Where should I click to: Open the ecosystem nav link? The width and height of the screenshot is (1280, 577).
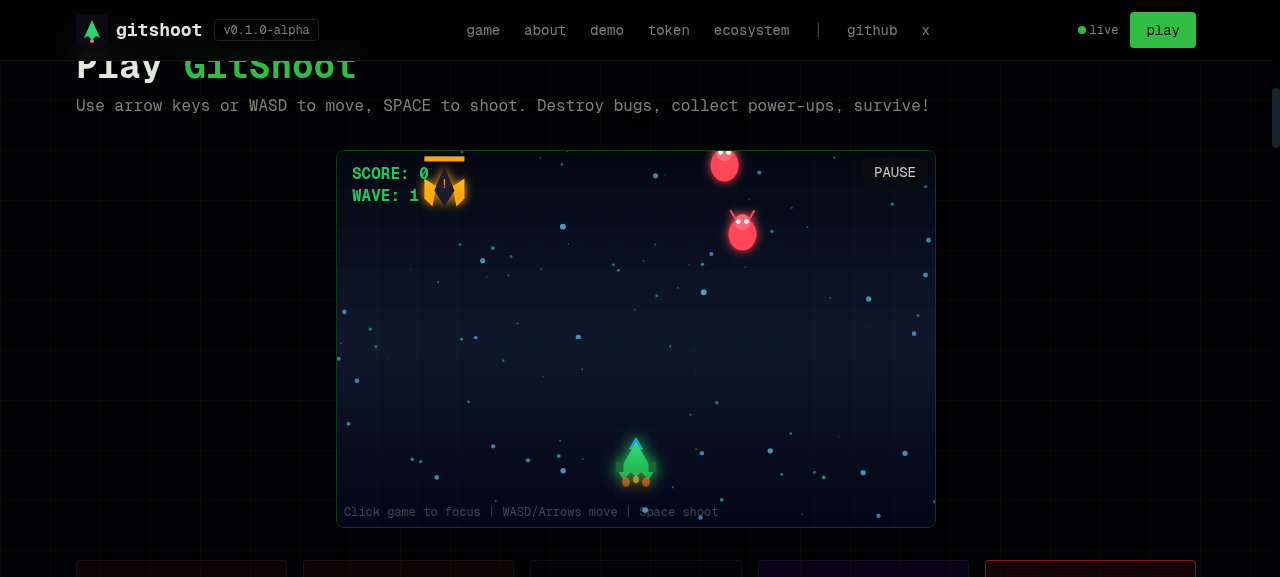pos(751,30)
